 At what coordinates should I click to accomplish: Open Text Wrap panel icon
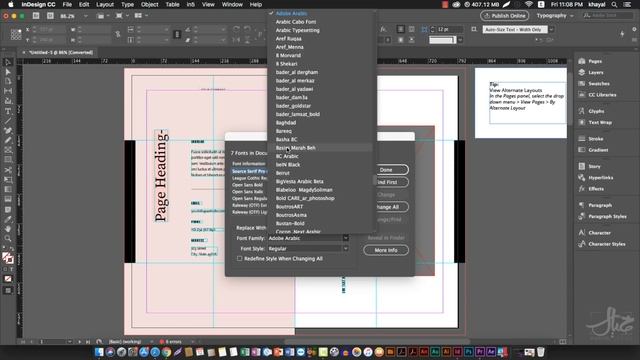coord(582,122)
